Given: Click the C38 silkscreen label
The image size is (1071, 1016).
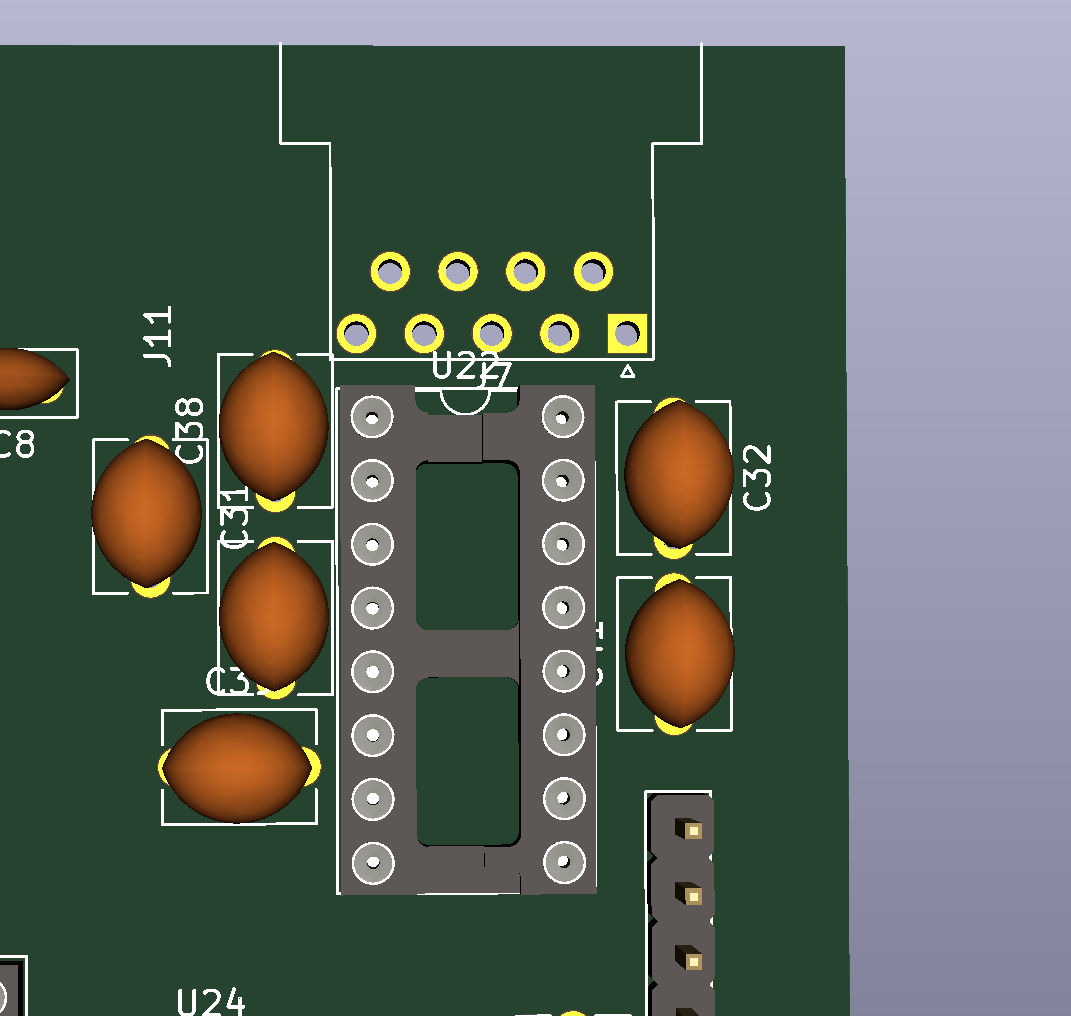Looking at the screenshot, I should click(x=189, y=430).
